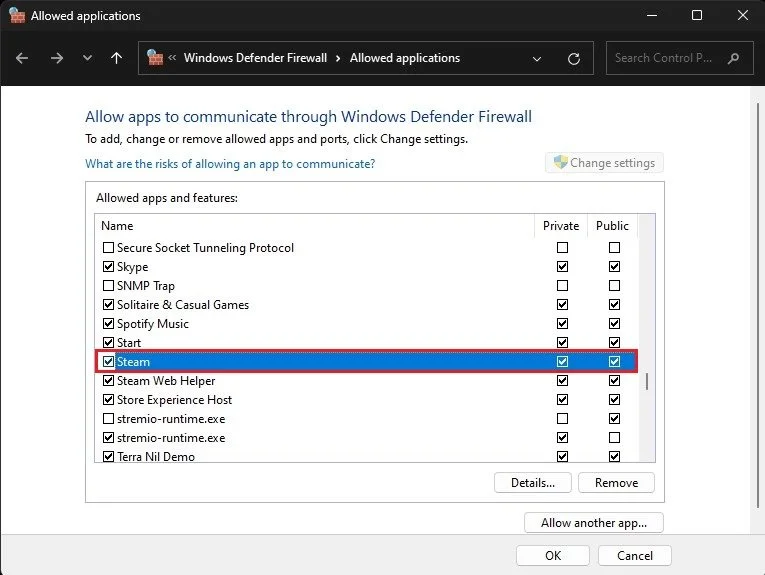This screenshot has width=765, height=575.
Task: Click the firewall icon in address bar
Action: click(155, 58)
